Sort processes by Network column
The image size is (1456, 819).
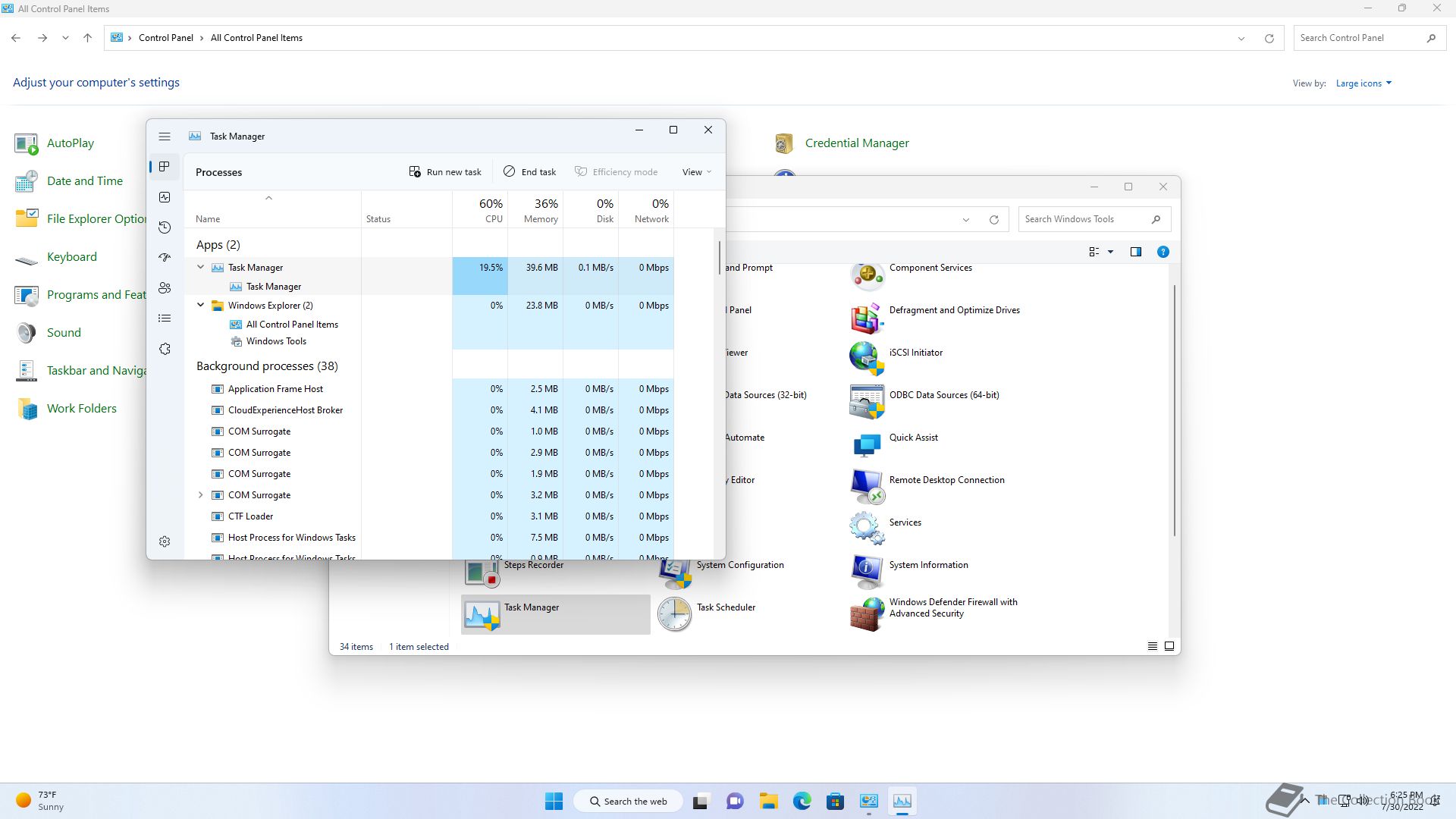(646, 210)
